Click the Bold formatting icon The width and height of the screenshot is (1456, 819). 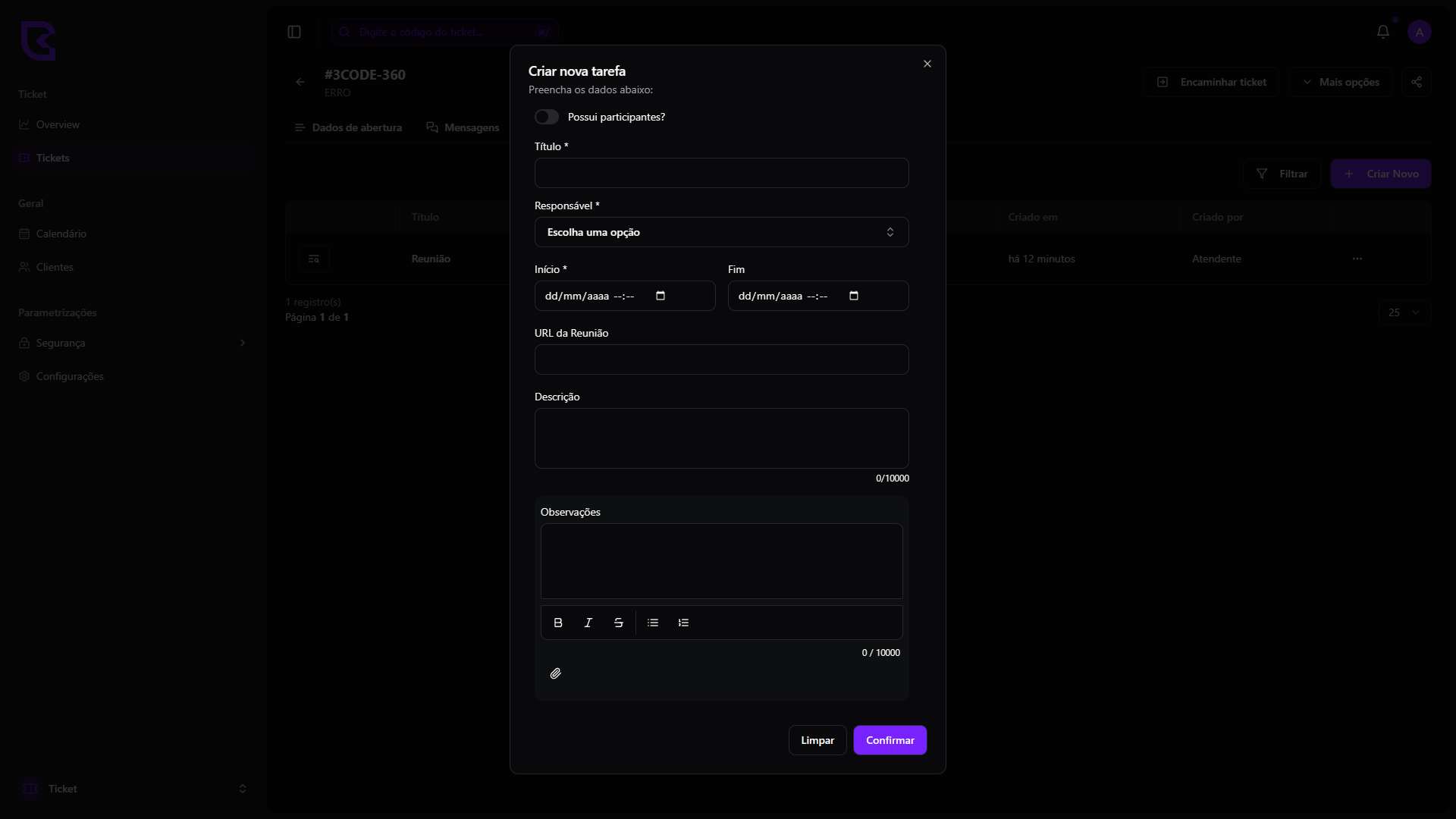click(x=558, y=623)
